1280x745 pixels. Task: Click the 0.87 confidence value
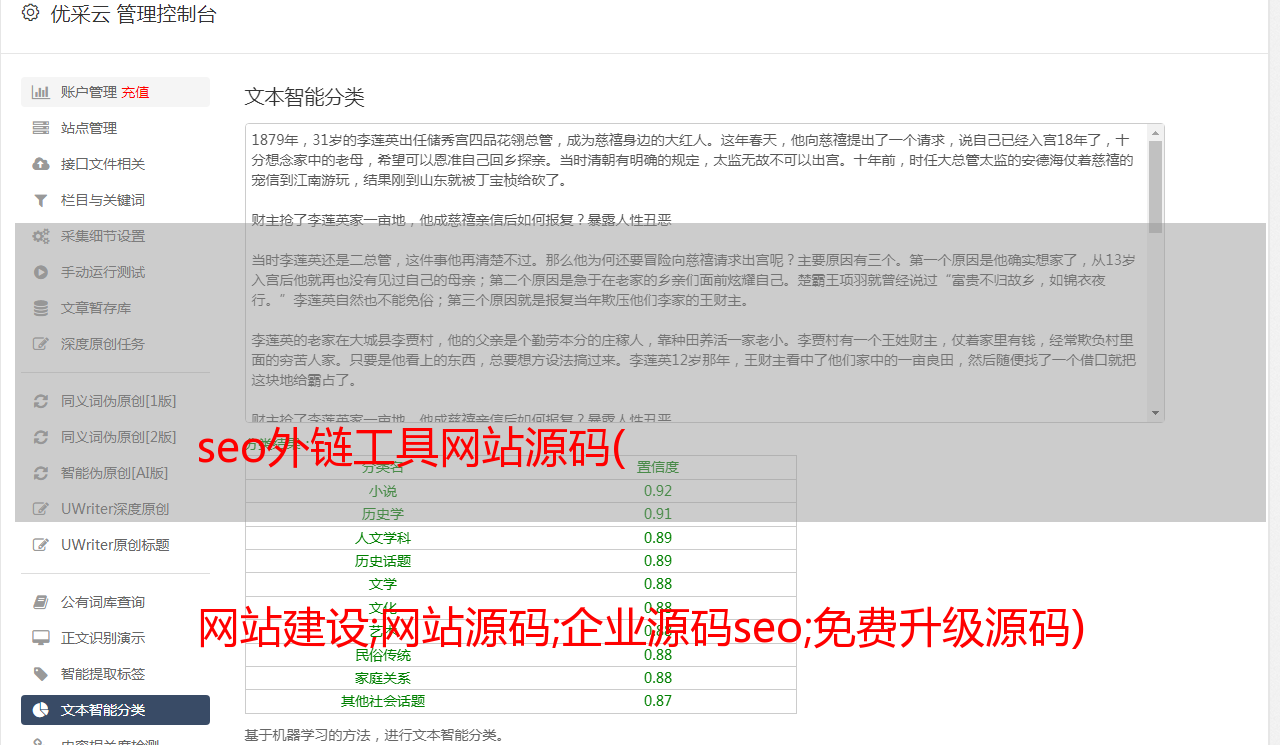coord(658,701)
